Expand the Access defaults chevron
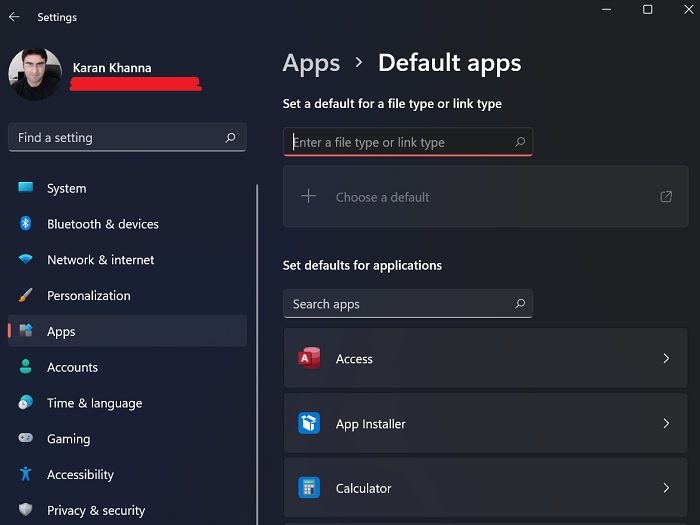 [x=666, y=359]
